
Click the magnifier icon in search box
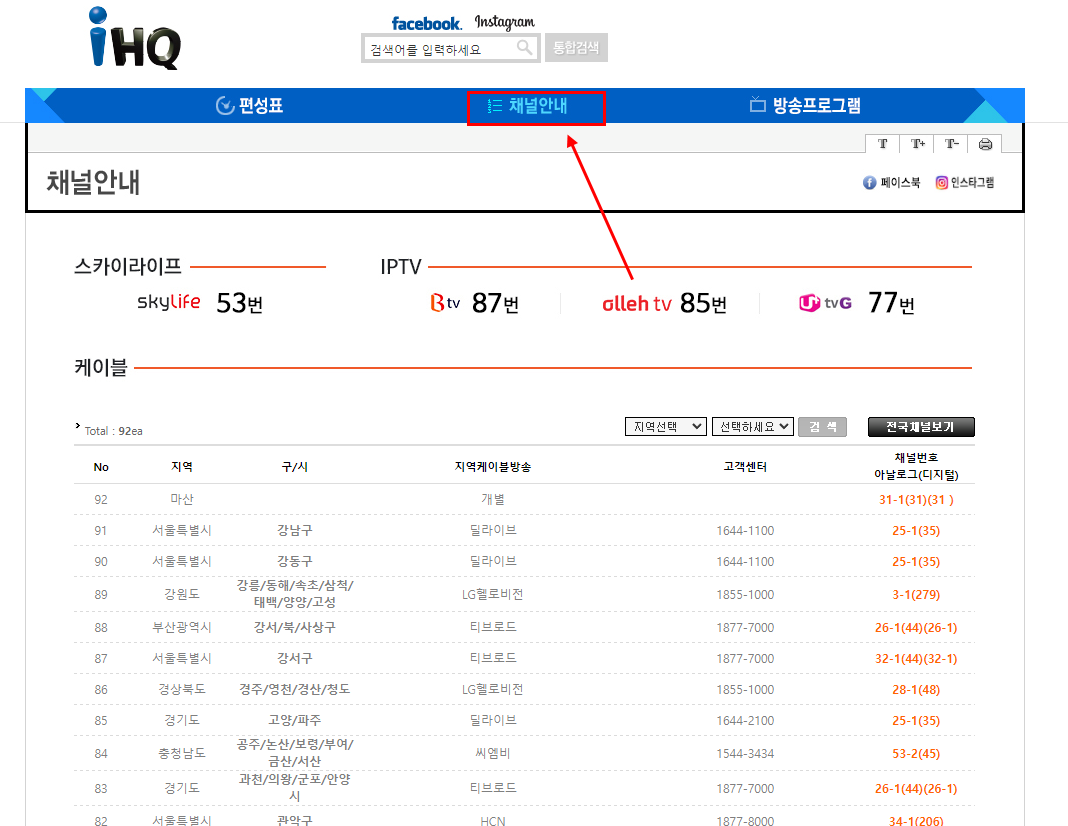pyautogui.click(x=524, y=47)
